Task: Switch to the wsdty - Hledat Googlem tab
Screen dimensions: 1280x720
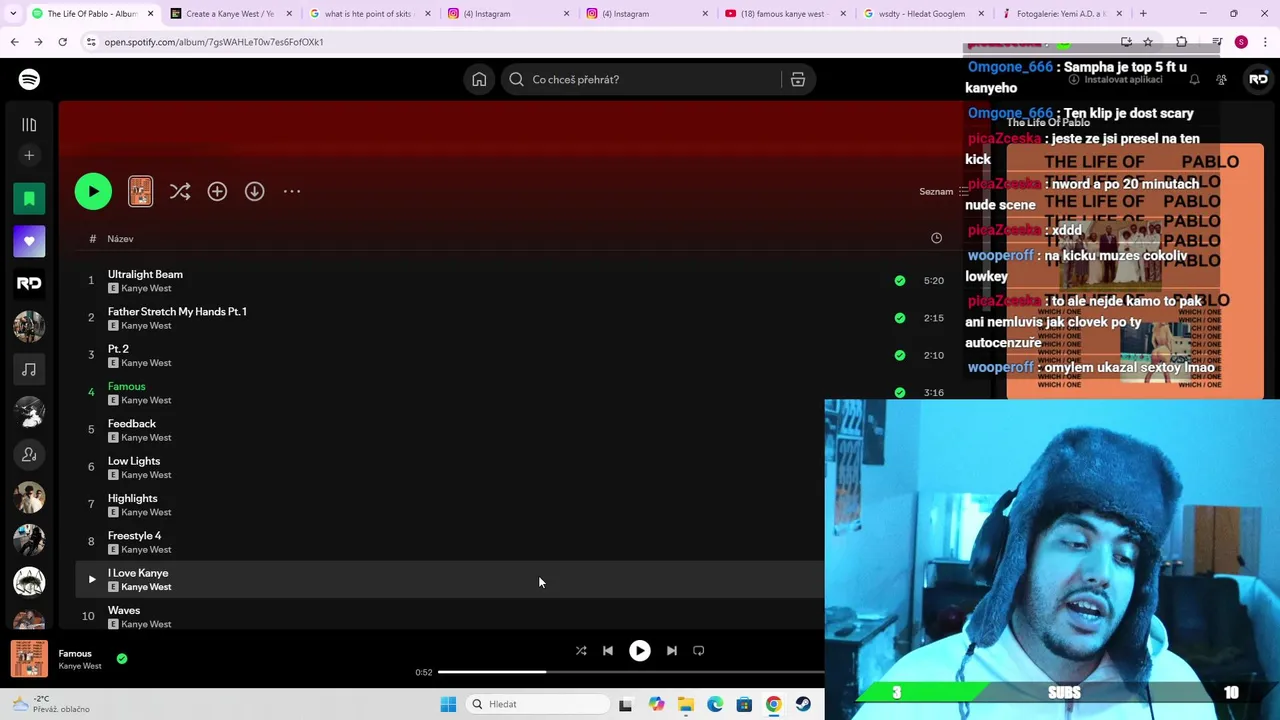Action: pos(925,14)
